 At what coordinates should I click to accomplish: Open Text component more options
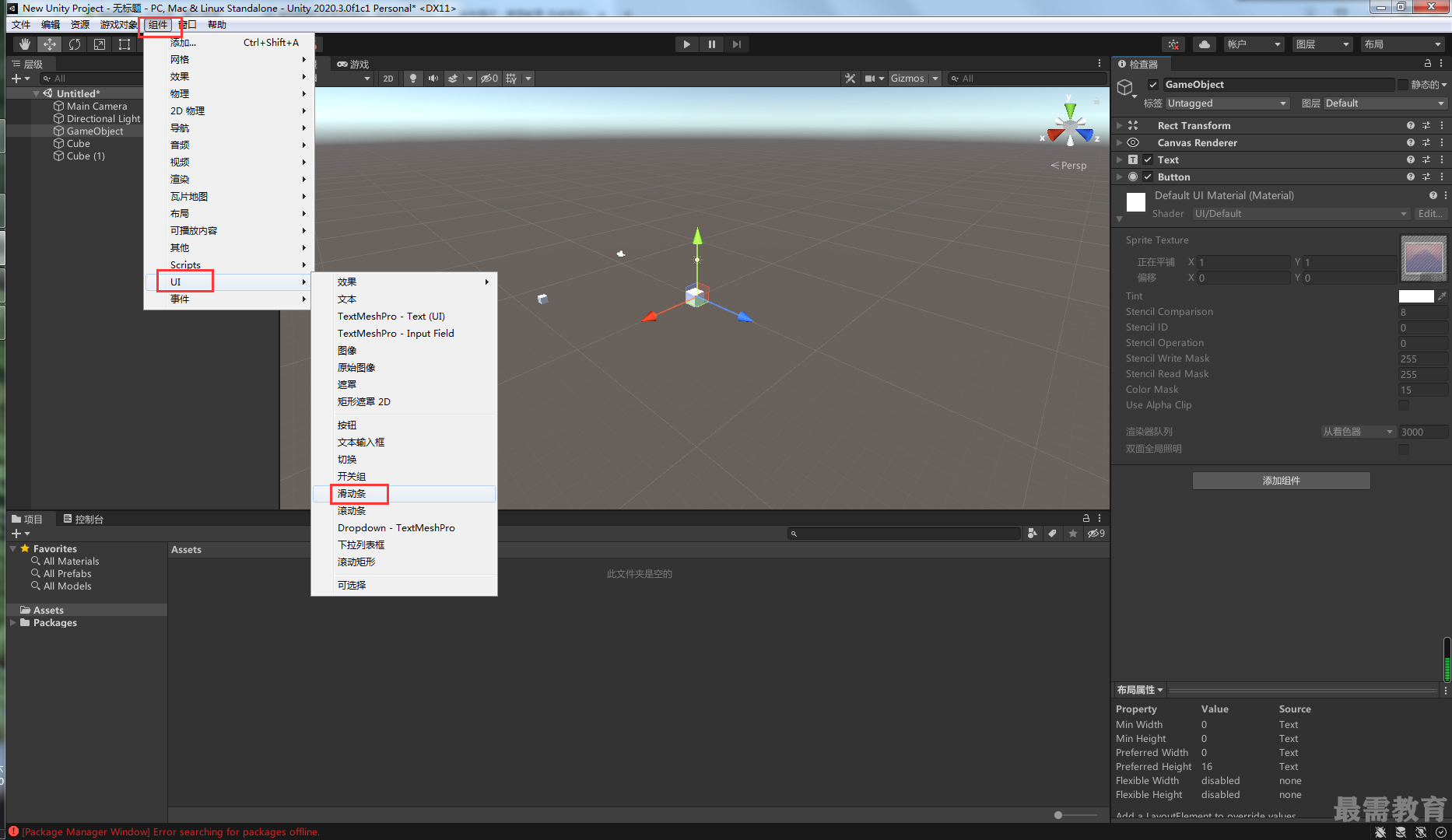click(1442, 159)
